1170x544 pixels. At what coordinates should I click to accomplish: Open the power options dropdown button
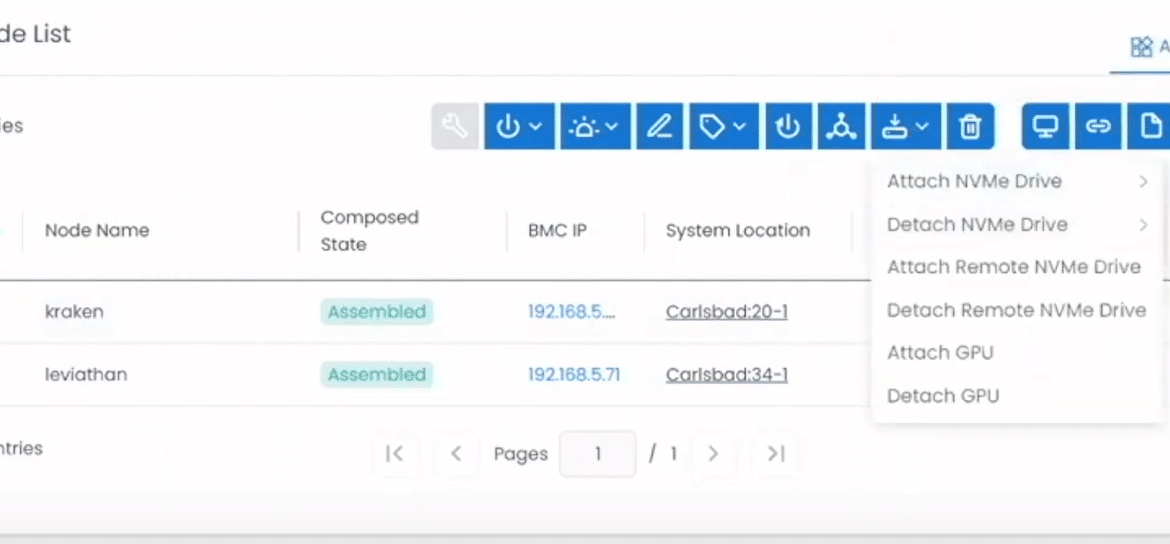(519, 126)
